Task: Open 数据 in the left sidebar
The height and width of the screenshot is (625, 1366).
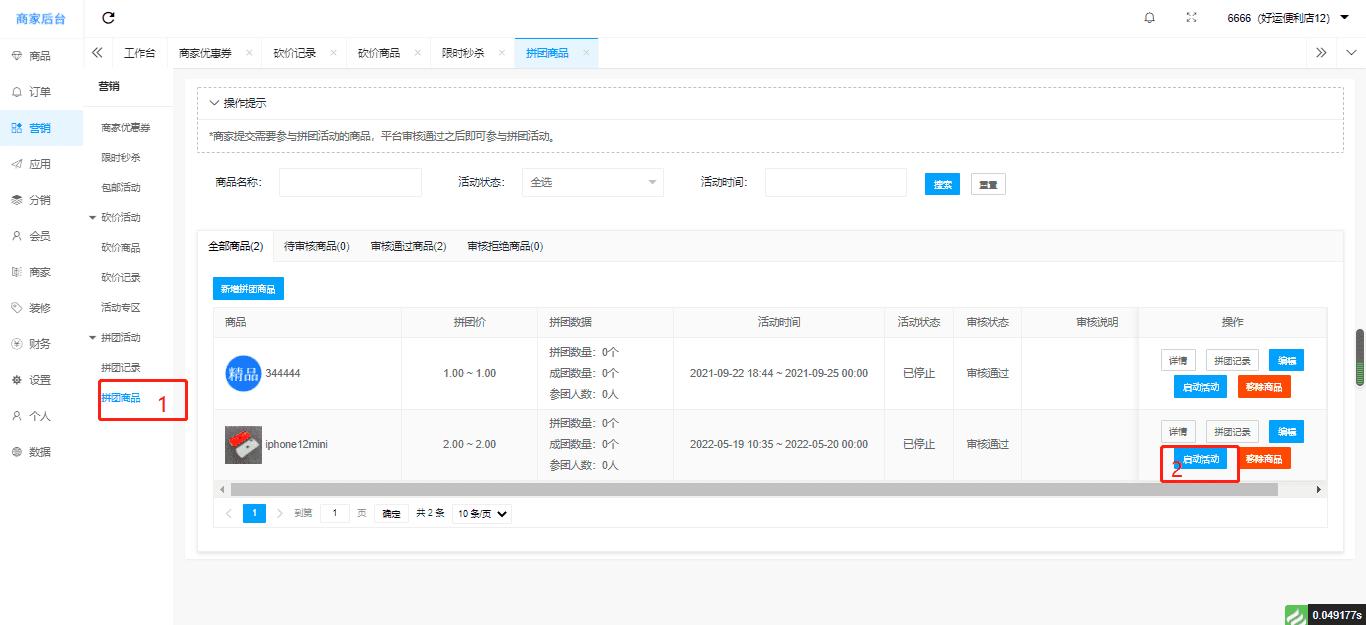Action: [x=39, y=452]
